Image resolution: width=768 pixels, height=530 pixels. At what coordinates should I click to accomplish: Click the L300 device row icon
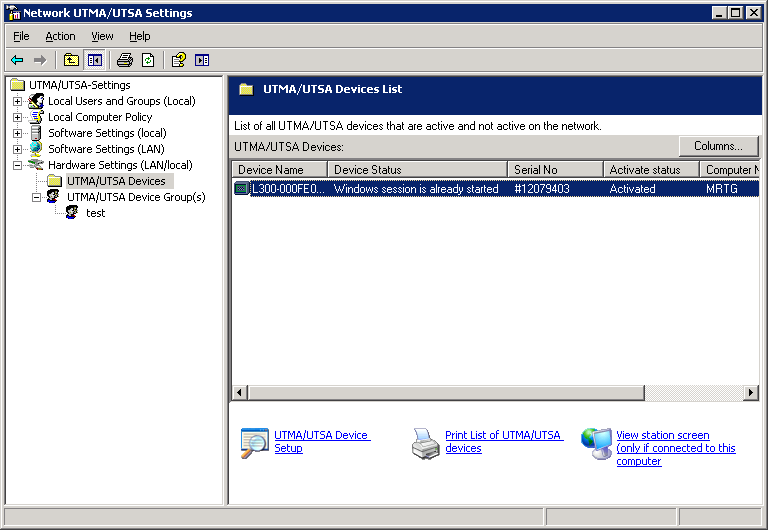tap(241, 189)
